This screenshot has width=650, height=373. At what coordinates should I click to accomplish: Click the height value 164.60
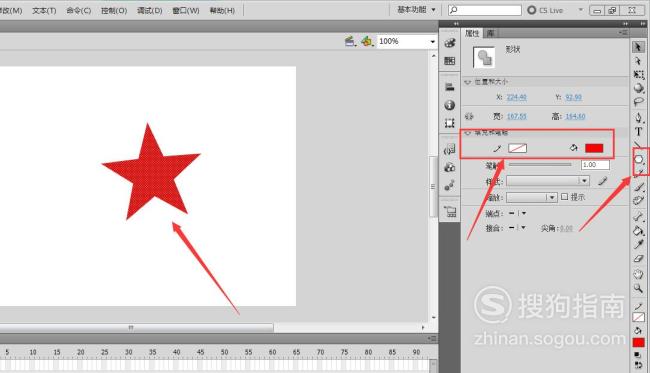(575, 116)
